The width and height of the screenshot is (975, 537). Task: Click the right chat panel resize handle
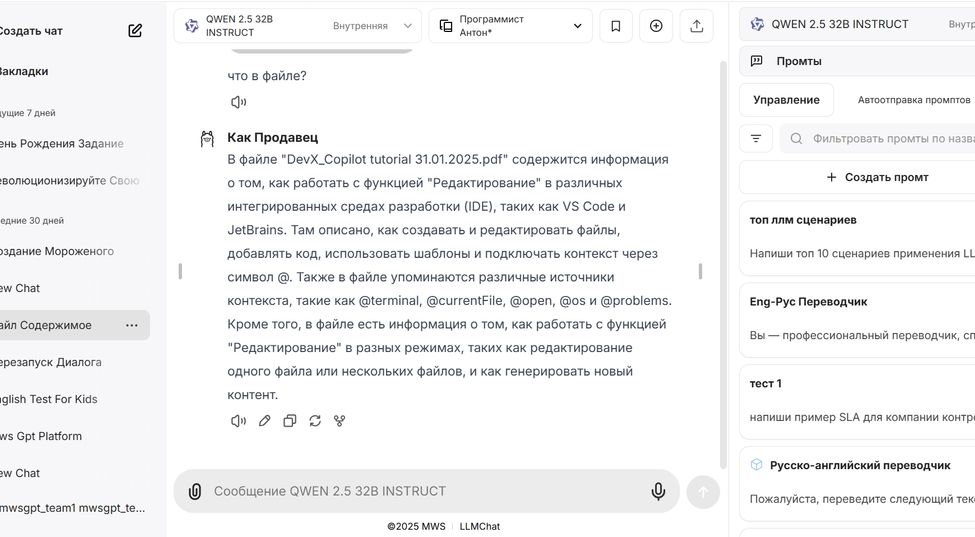click(x=700, y=271)
